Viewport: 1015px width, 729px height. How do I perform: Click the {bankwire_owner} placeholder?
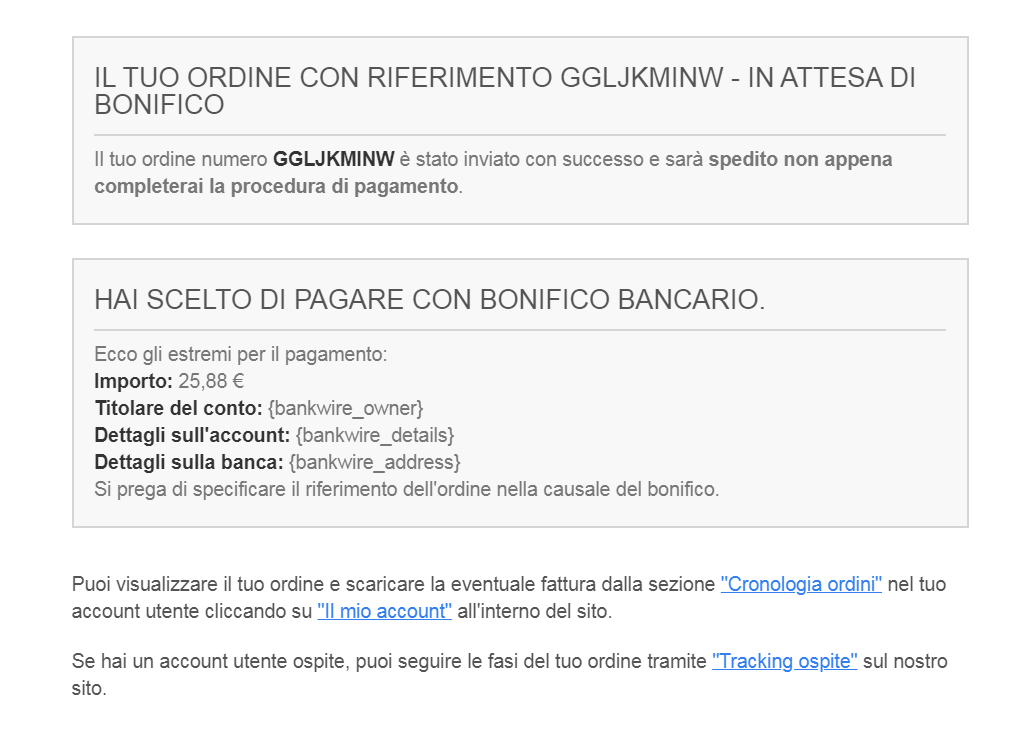pos(345,408)
